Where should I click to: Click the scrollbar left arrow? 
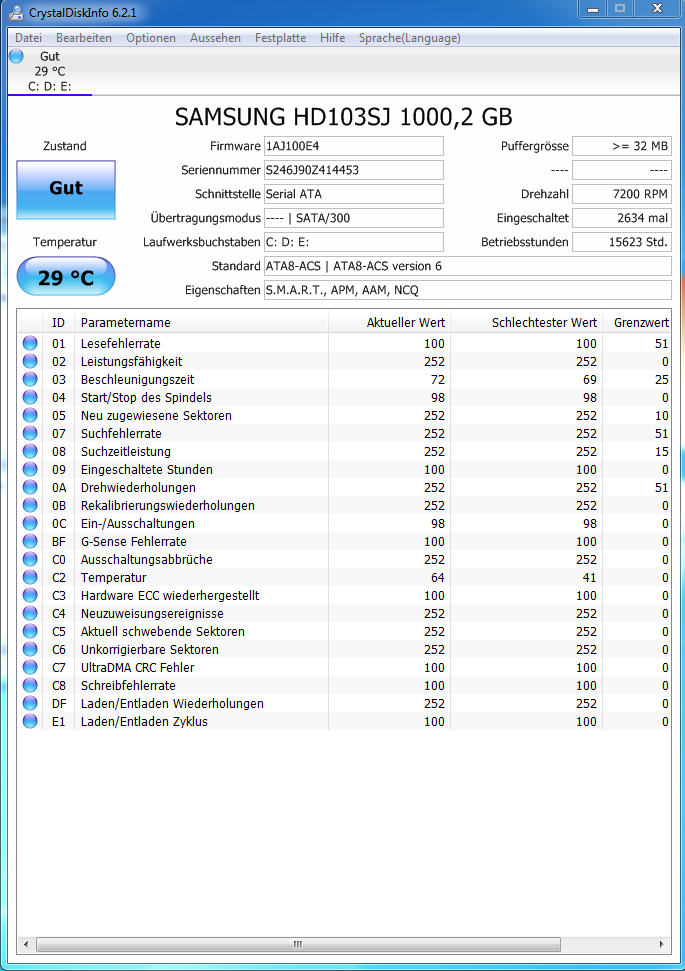coord(25,944)
